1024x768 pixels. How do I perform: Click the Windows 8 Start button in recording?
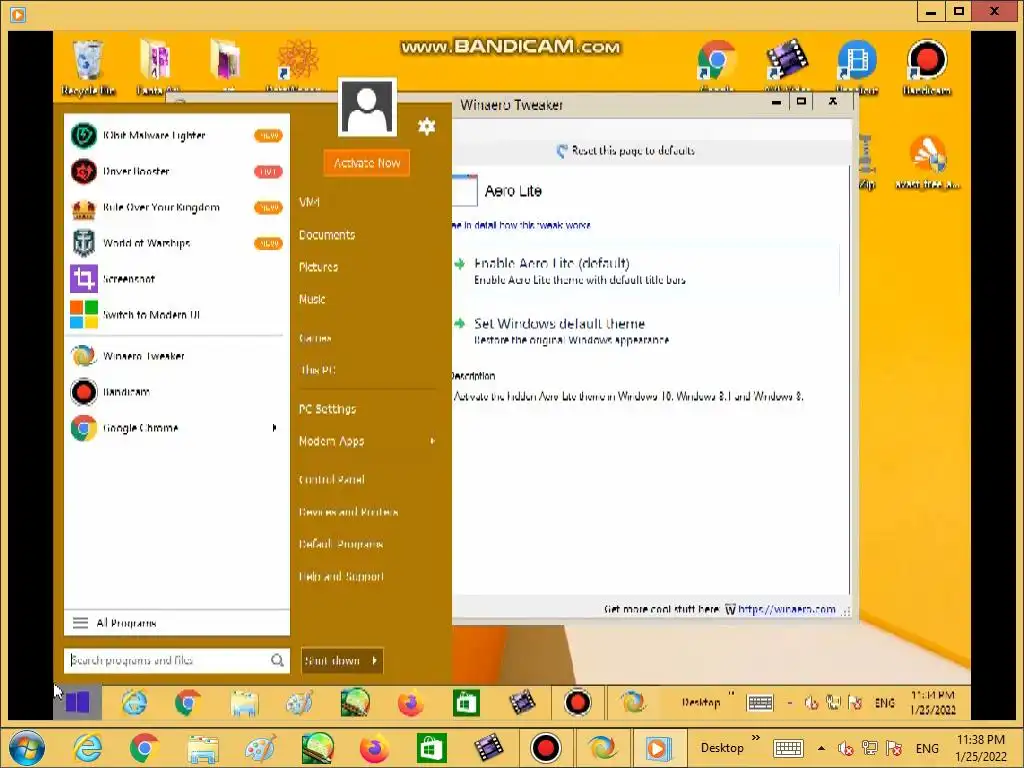(x=78, y=703)
